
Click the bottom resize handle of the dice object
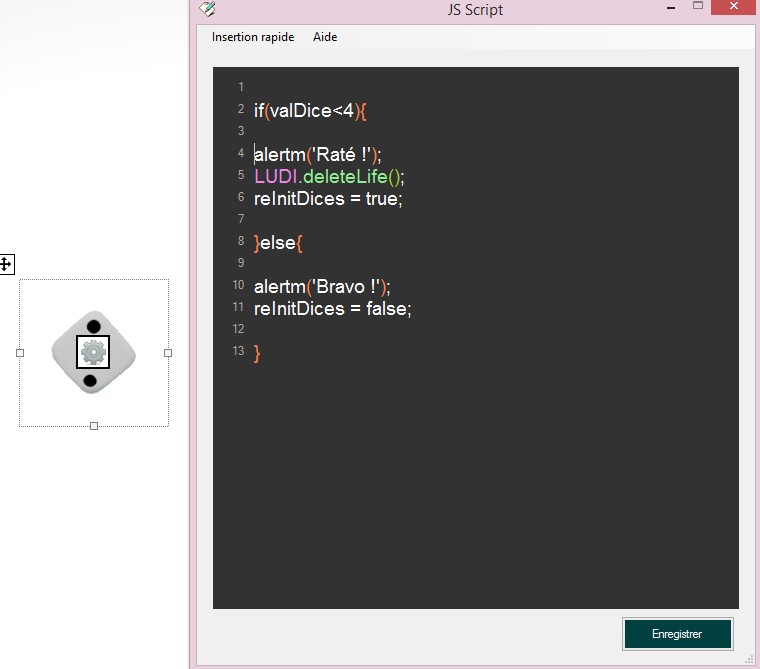(x=94, y=426)
